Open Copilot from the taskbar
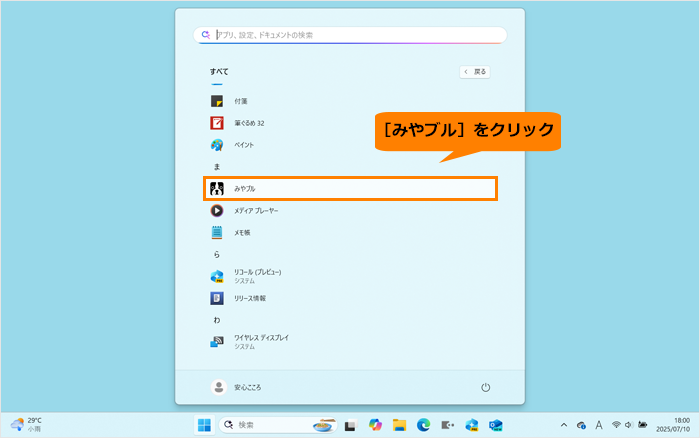Screen dimensions: 700x438 coord(375,425)
